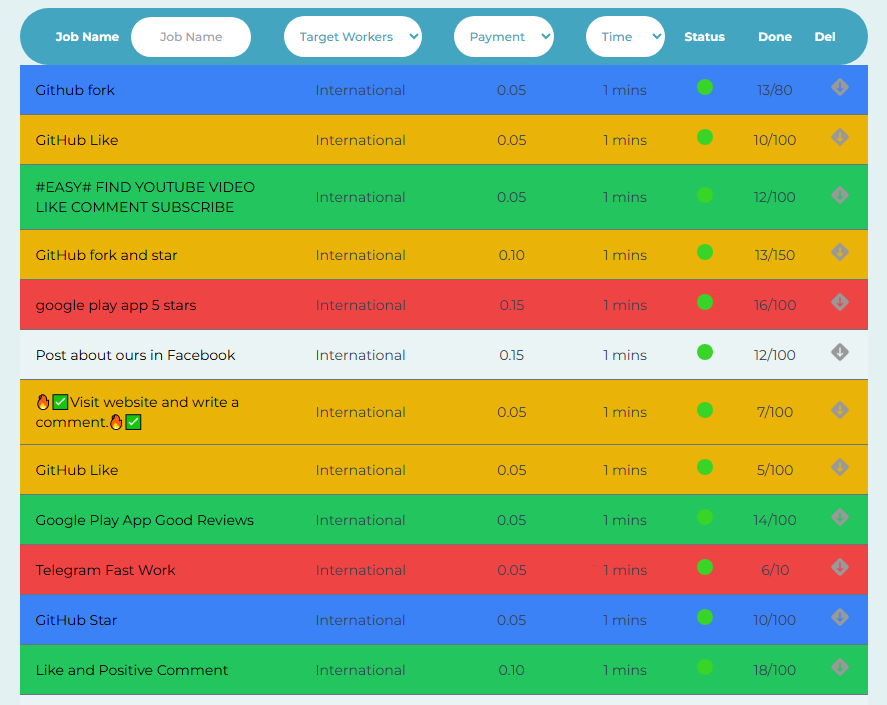Click the delete icon for Github fork

(839, 87)
